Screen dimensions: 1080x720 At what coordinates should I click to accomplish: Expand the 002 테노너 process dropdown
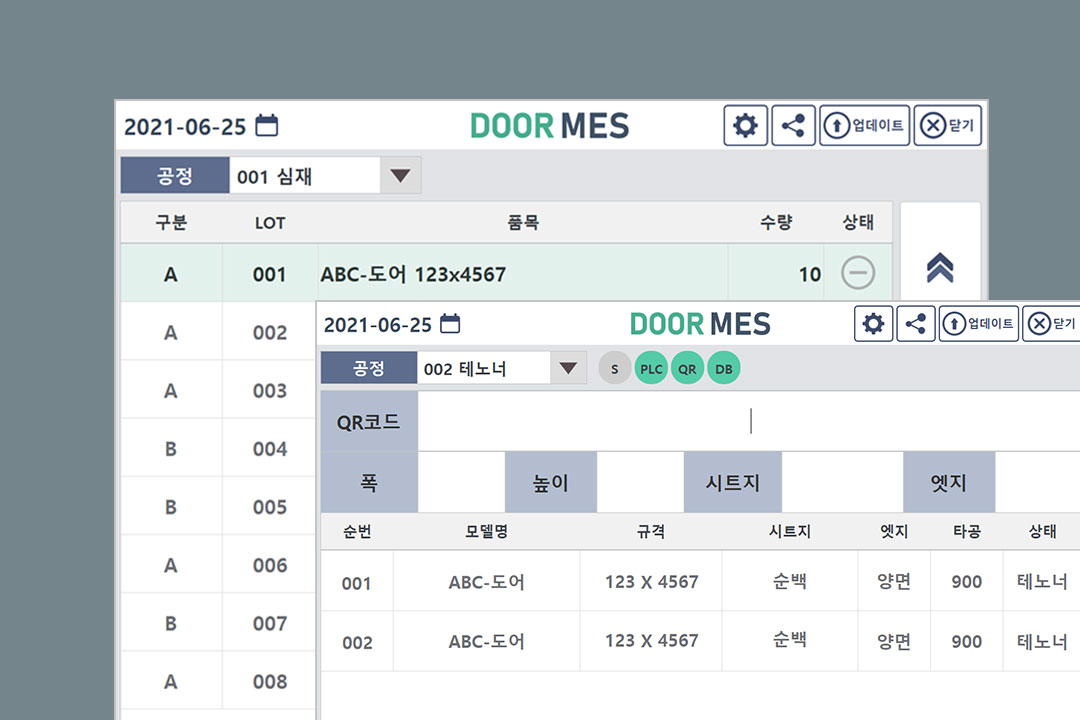pyautogui.click(x=568, y=368)
